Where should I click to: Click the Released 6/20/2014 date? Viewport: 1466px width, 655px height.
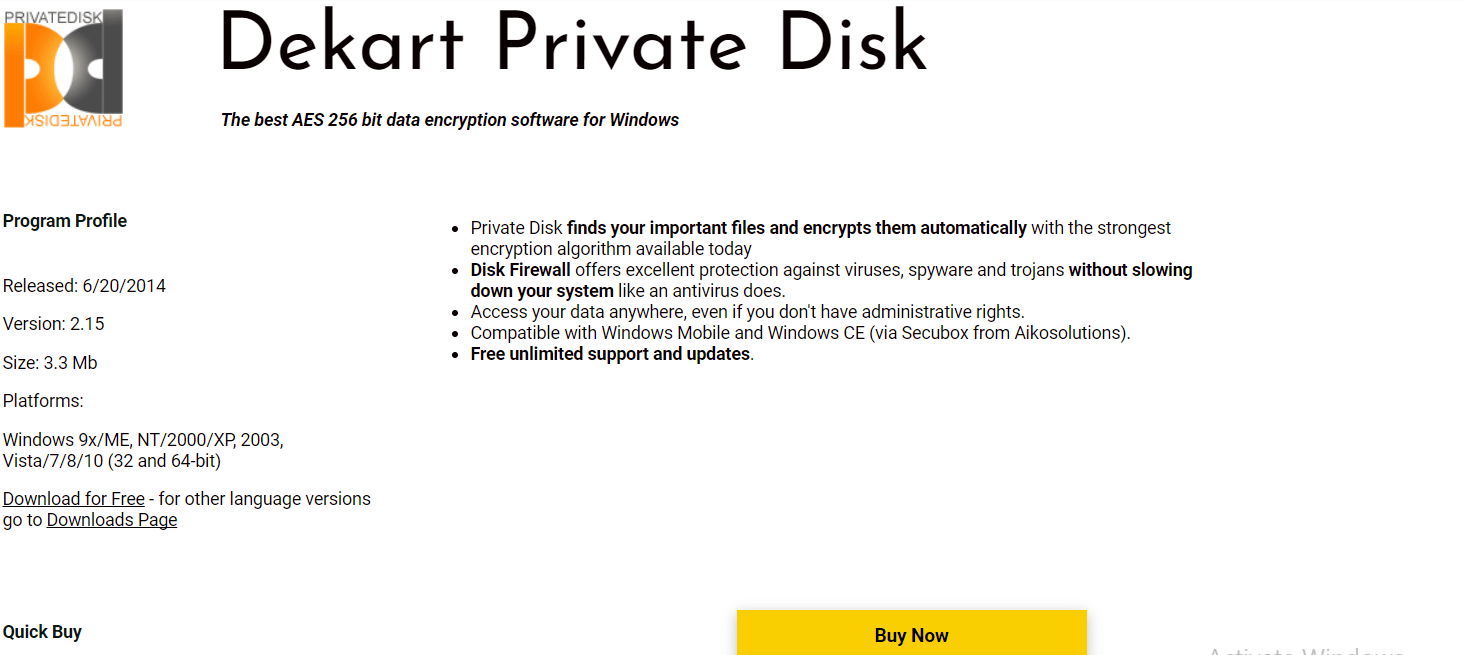click(x=84, y=285)
